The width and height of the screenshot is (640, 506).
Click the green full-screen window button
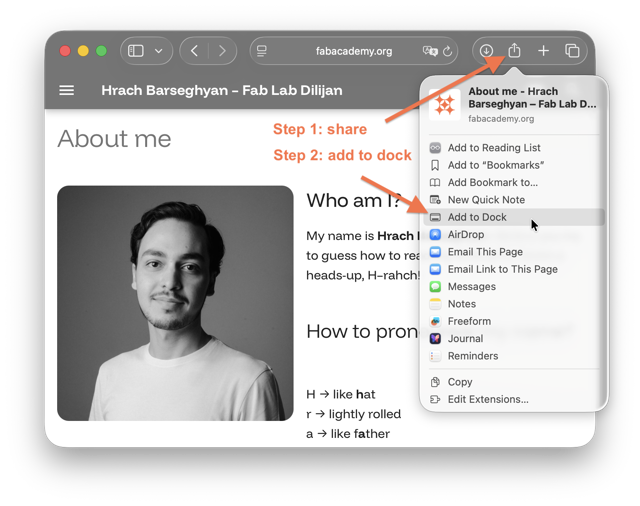[x=101, y=51]
